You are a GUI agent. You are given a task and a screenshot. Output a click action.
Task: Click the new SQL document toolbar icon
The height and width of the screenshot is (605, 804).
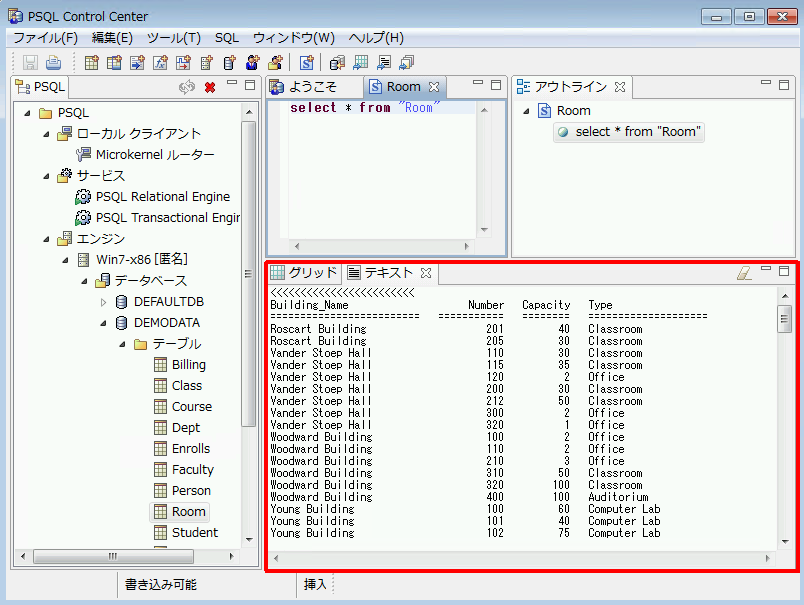tap(306, 63)
